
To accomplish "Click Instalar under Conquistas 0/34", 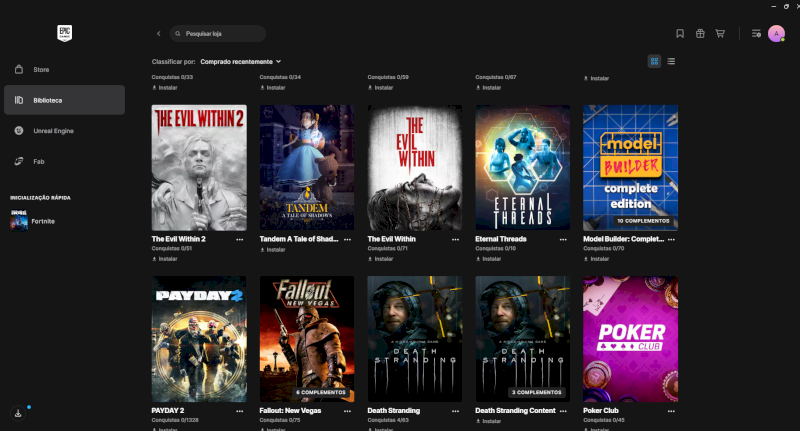I will click(x=272, y=88).
